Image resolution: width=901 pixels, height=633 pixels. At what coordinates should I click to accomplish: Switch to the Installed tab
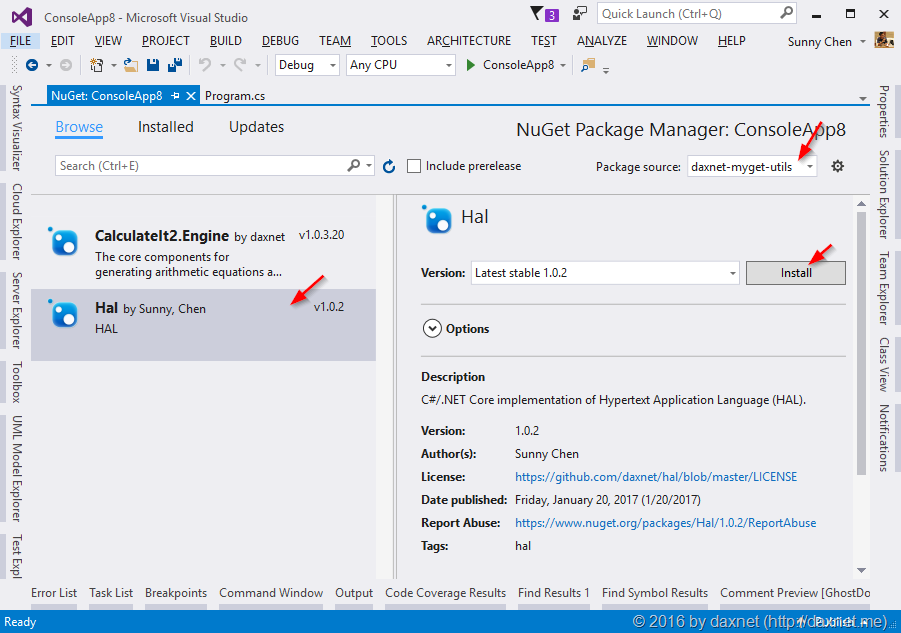(x=165, y=127)
